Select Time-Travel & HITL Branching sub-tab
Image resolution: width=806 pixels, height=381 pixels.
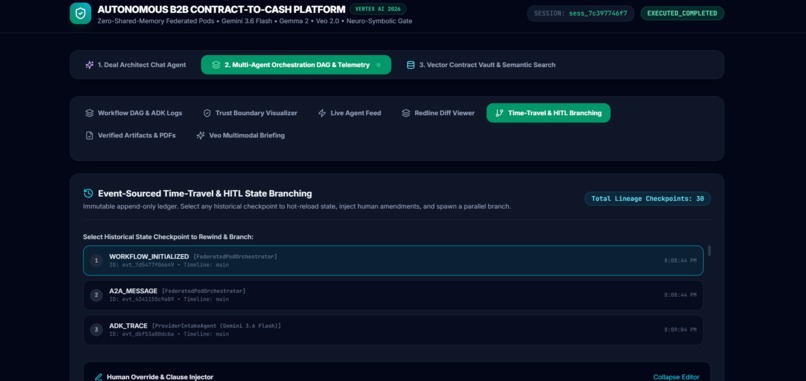548,113
